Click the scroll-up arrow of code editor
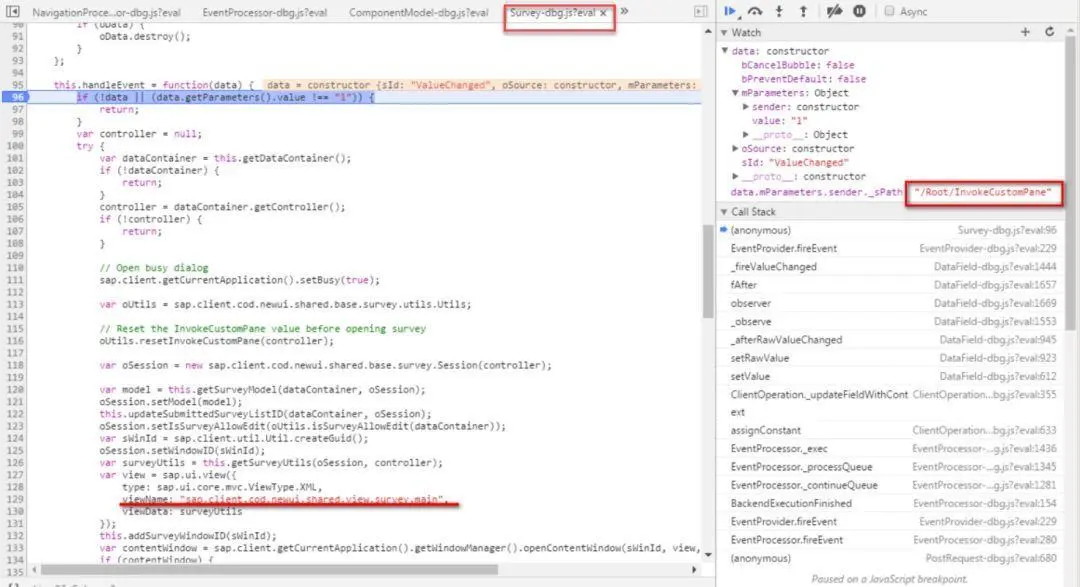The width and height of the screenshot is (1080, 587). tap(708, 32)
